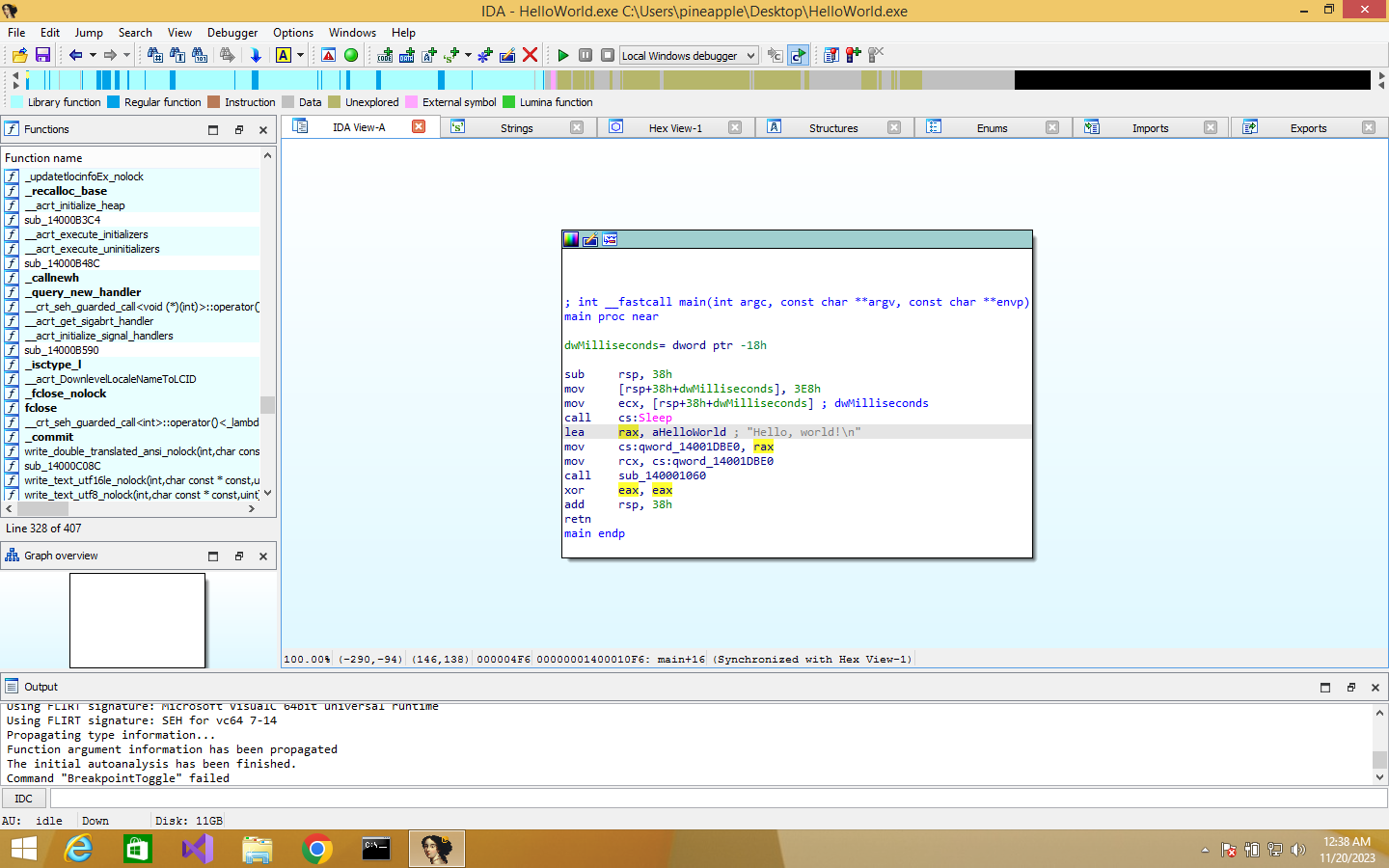Click the delete breakpoint gray icon

[875, 55]
